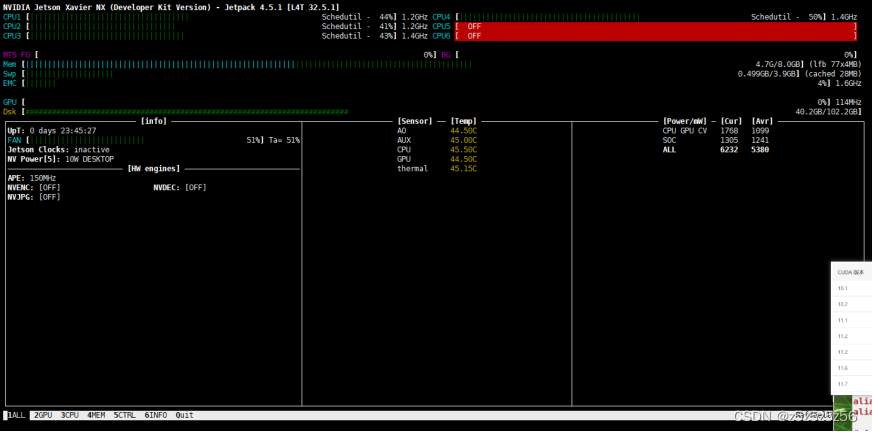Click the '(lfb 77x4MB)' text
873x432 pixels.
834,65
